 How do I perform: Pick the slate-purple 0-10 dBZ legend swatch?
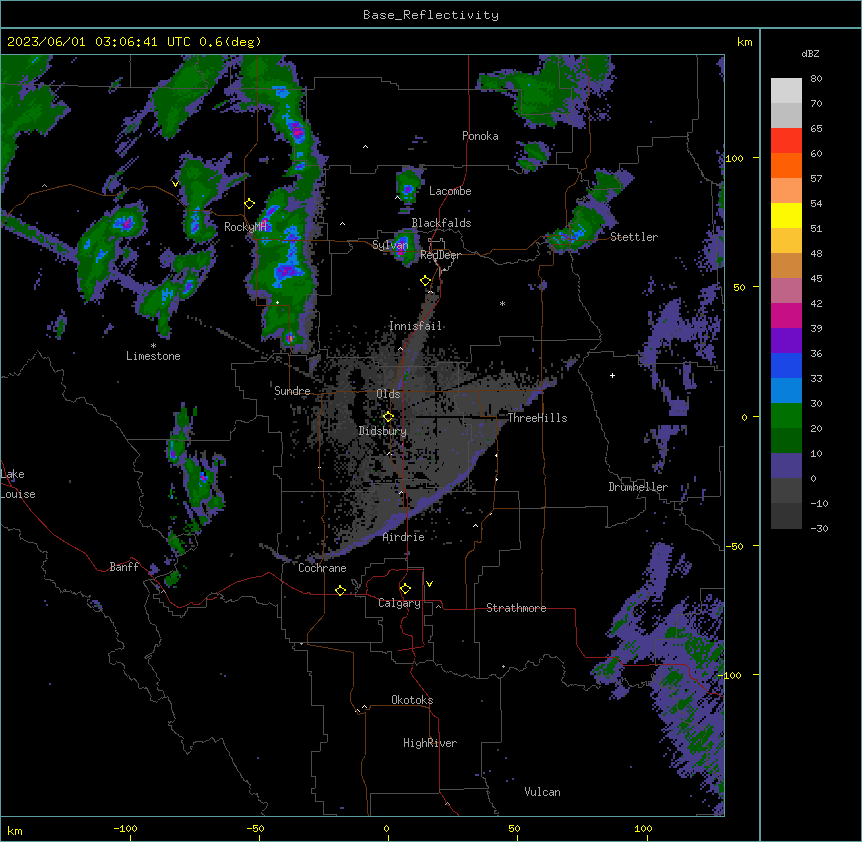pyautogui.click(x=786, y=466)
